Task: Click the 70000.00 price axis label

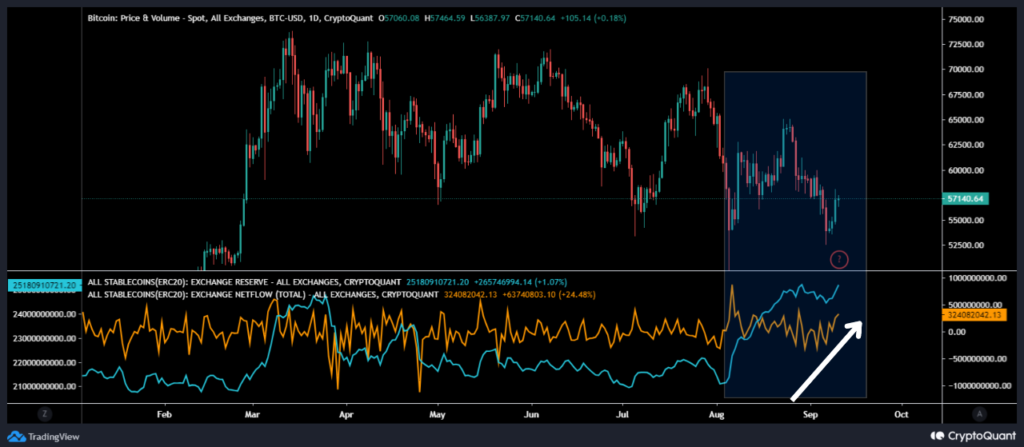Action: (967, 69)
